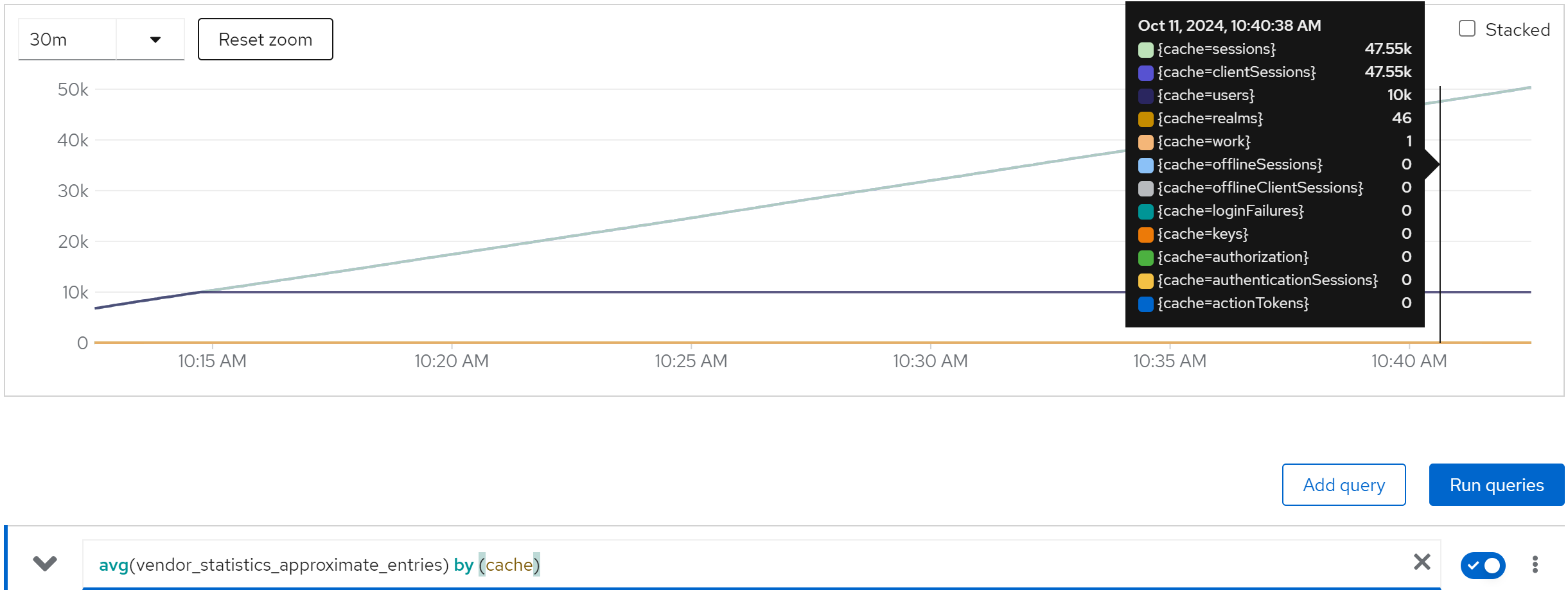The height and width of the screenshot is (590, 1568).
Task: Disable the query toggle switch
Action: (1483, 565)
